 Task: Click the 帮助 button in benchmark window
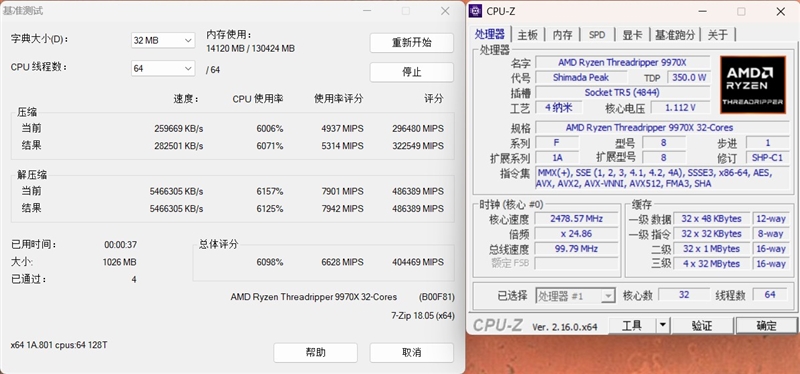click(315, 353)
